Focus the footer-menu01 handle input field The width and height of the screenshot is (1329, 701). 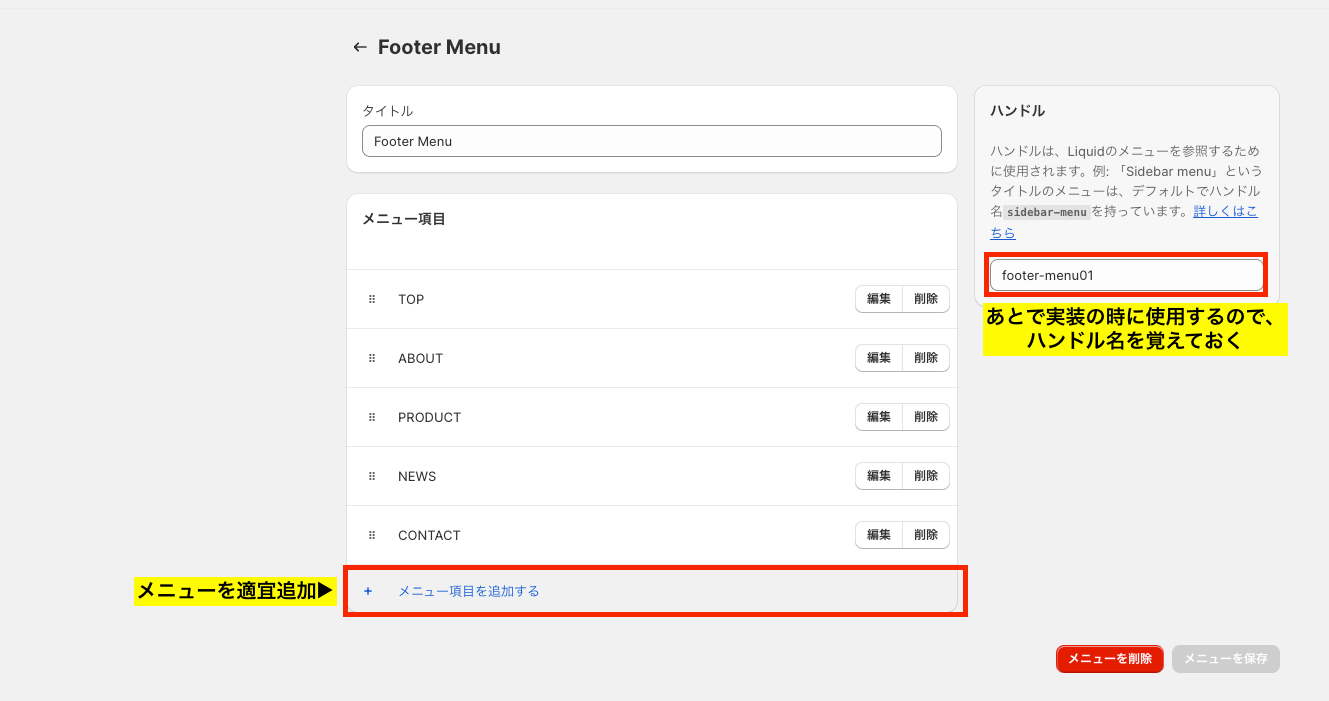(1126, 275)
